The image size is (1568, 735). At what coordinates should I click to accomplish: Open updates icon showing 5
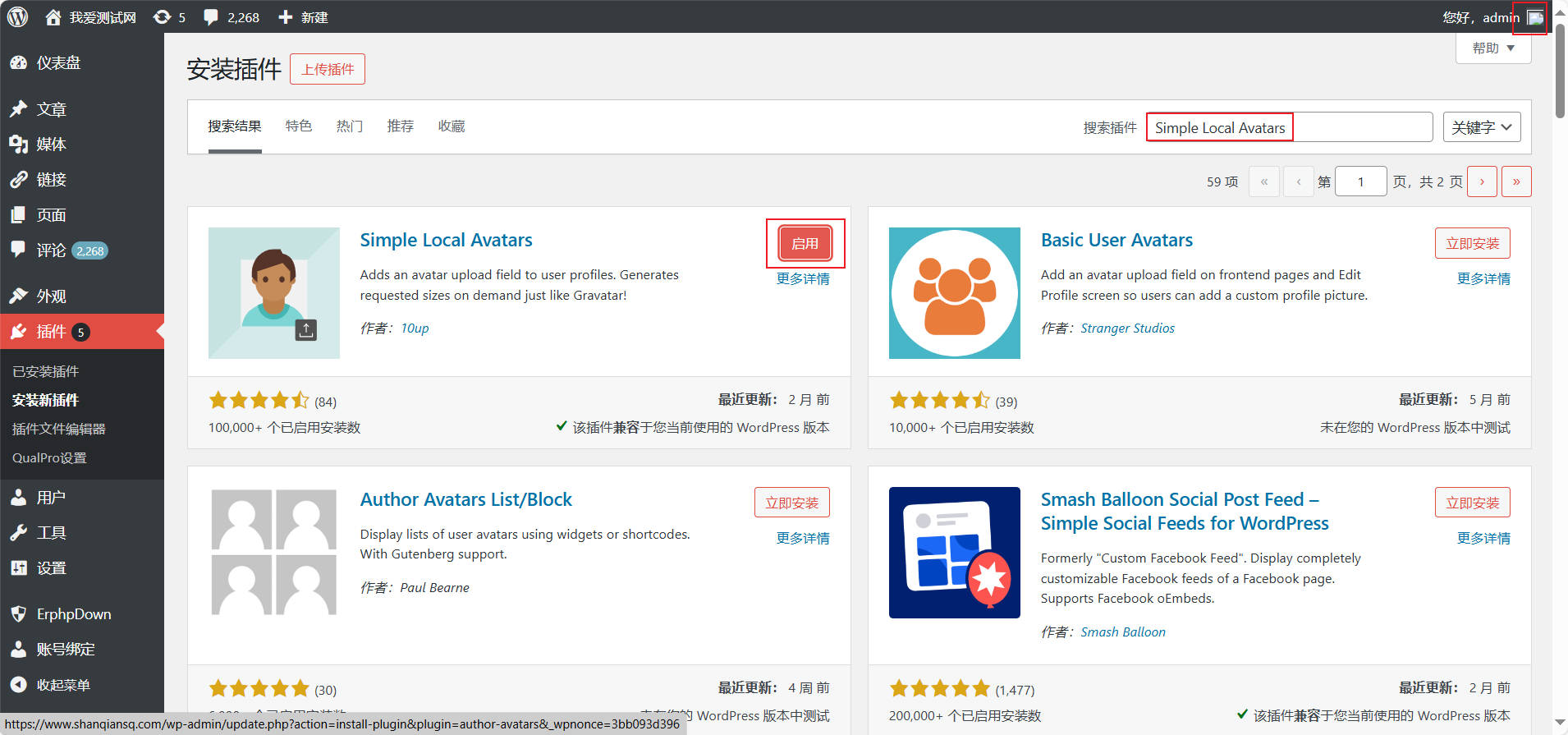click(x=162, y=17)
